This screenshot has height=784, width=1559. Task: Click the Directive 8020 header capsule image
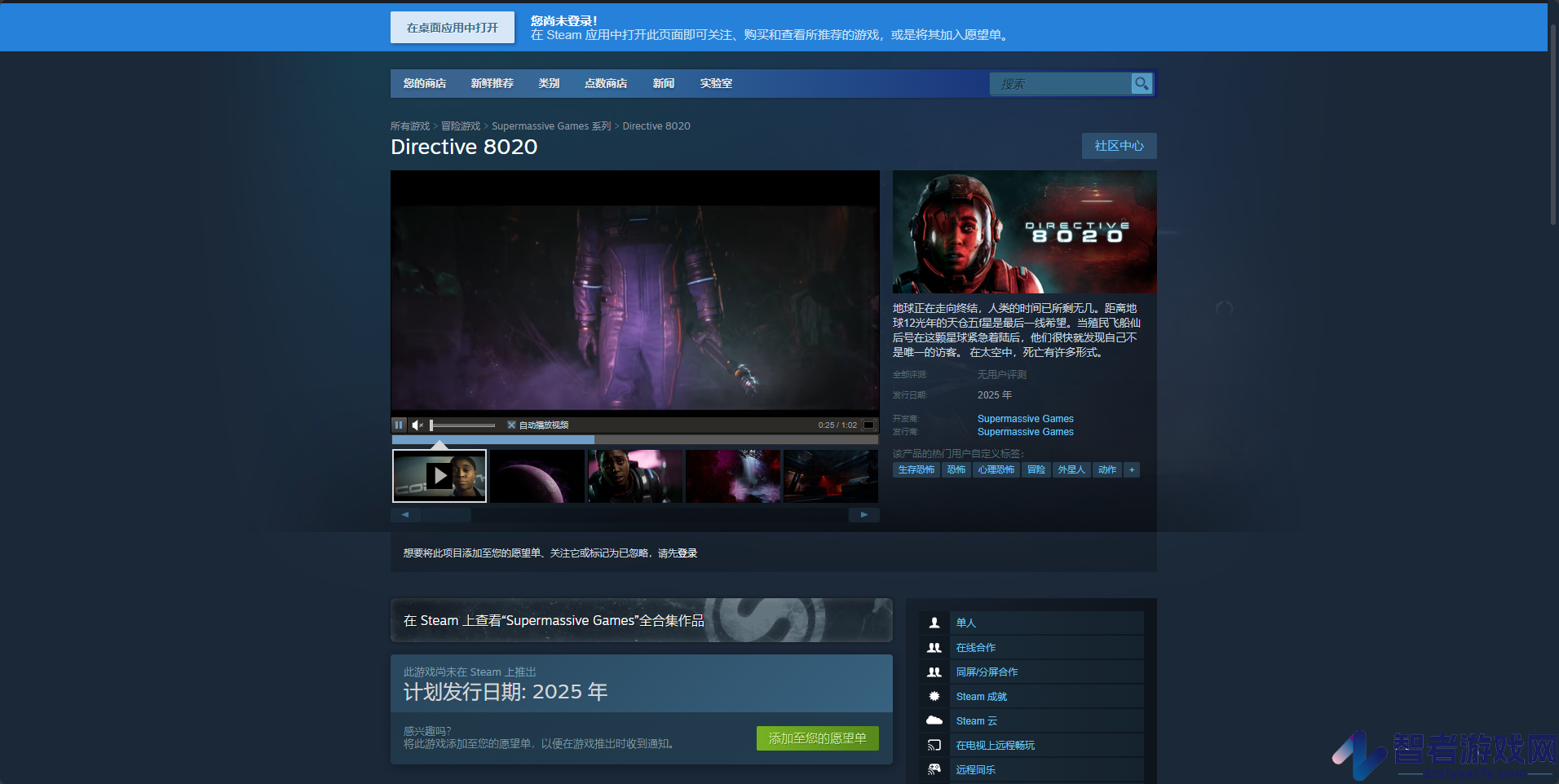point(1025,231)
